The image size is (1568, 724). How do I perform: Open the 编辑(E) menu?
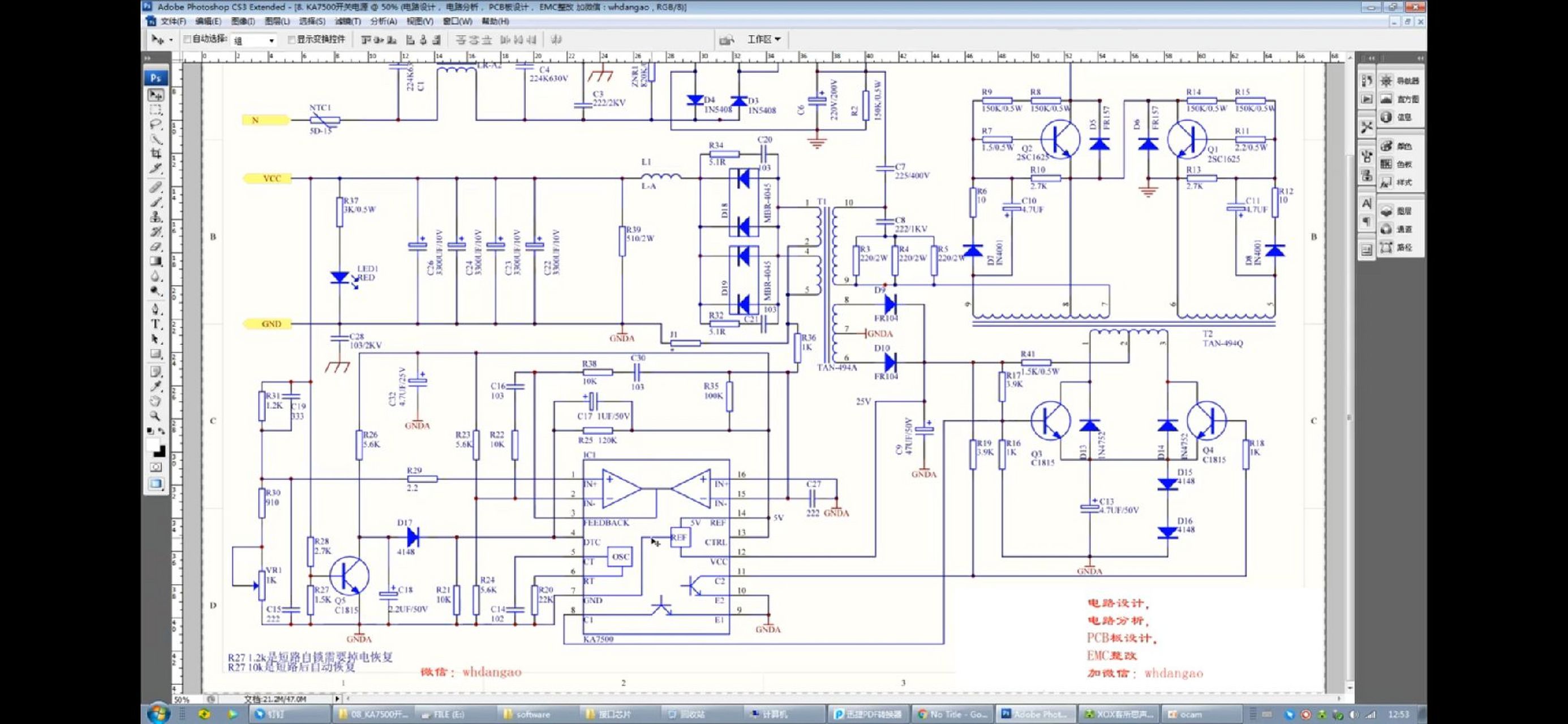208,21
